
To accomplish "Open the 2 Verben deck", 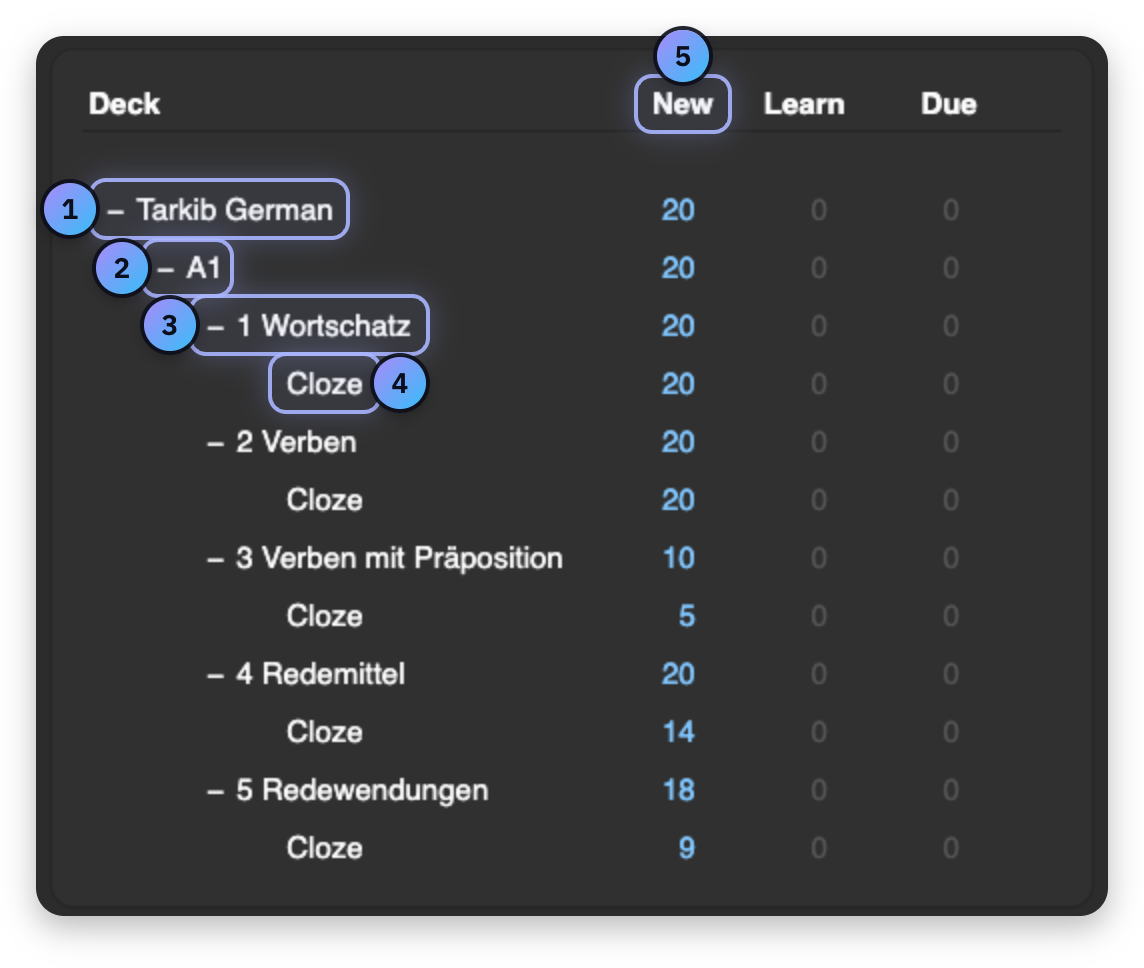I will [296, 442].
